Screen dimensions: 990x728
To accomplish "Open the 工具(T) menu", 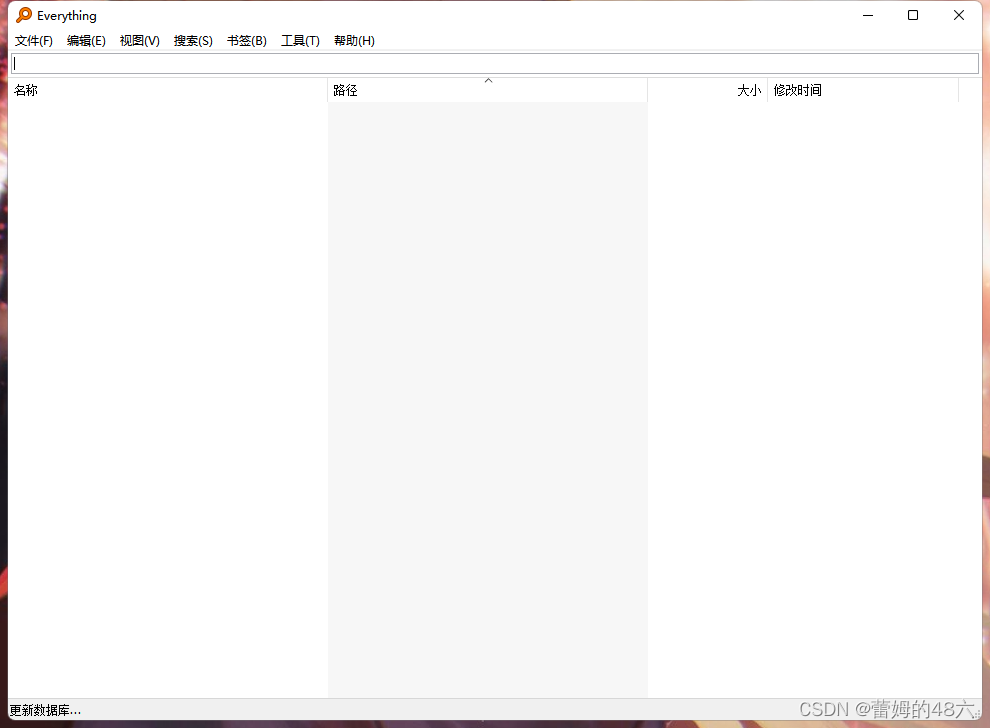I will [x=301, y=41].
